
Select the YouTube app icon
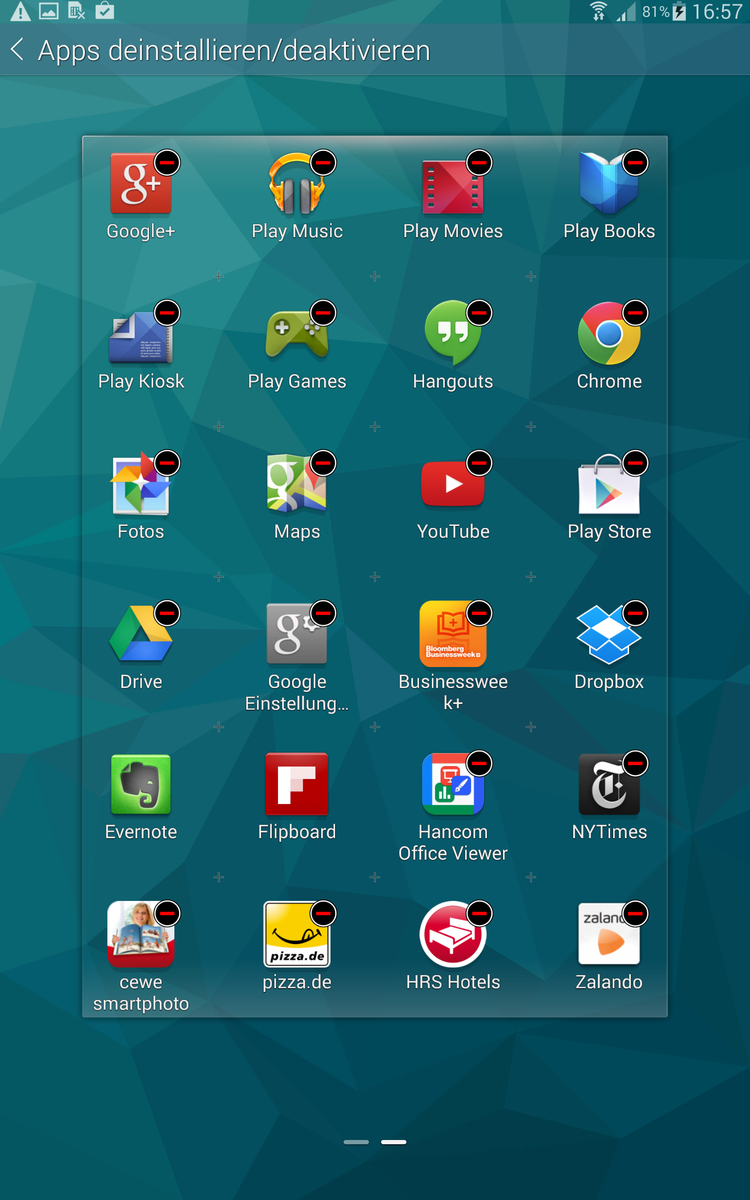pos(453,484)
